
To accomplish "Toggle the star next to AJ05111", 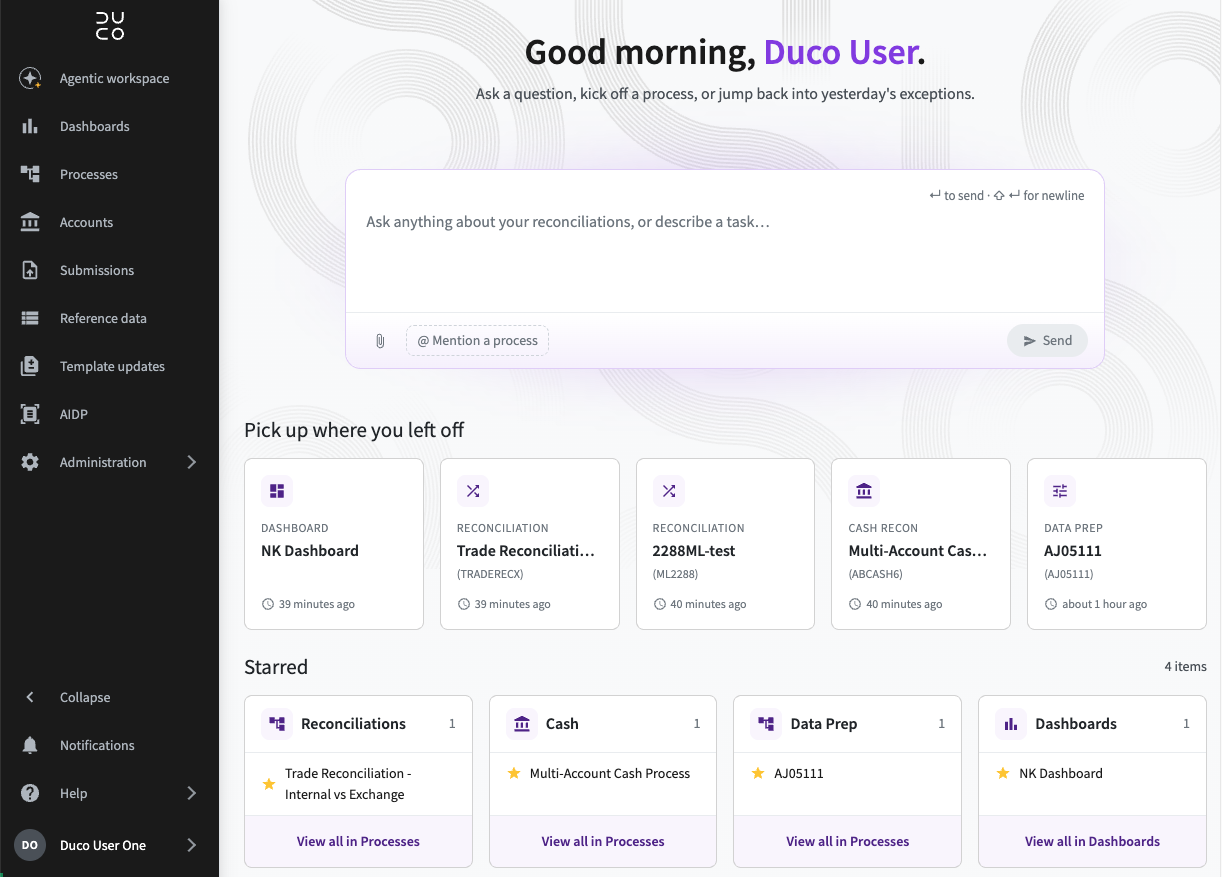I will pyautogui.click(x=758, y=773).
